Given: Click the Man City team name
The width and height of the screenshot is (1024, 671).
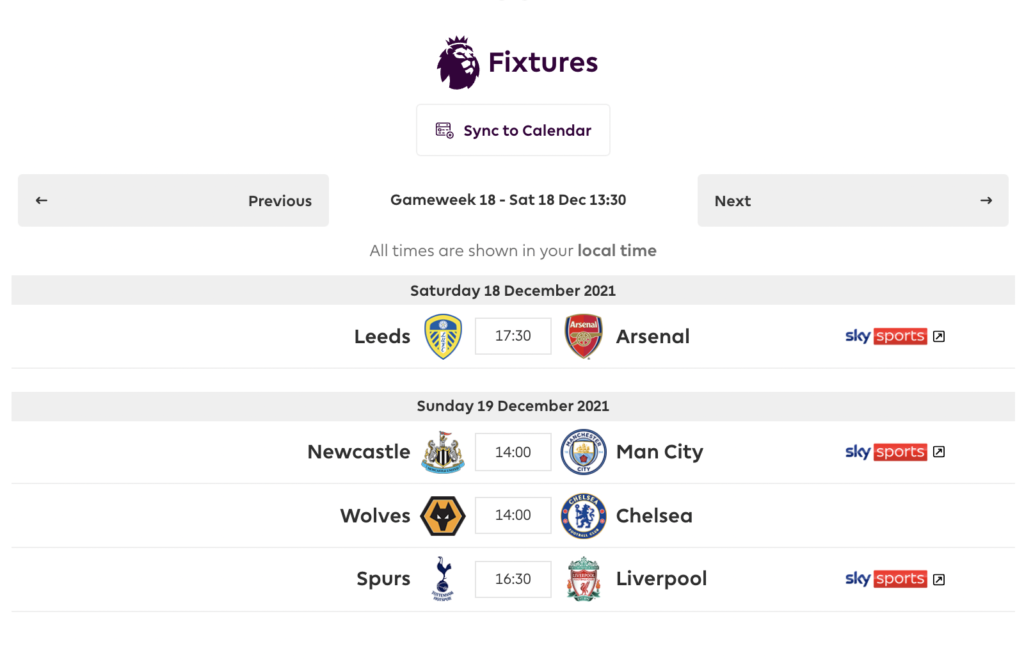Looking at the screenshot, I should point(659,452).
